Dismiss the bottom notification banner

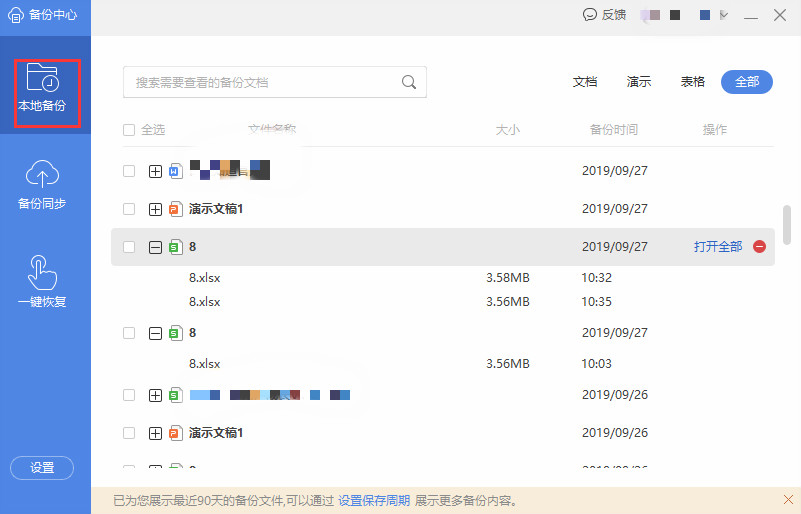pos(788,500)
